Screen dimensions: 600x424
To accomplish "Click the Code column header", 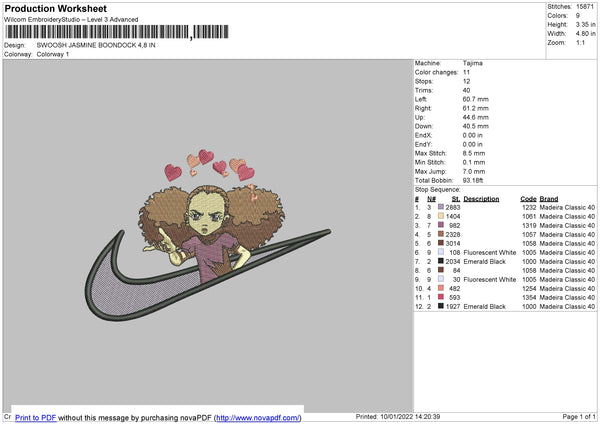I will pyautogui.click(x=528, y=199).
